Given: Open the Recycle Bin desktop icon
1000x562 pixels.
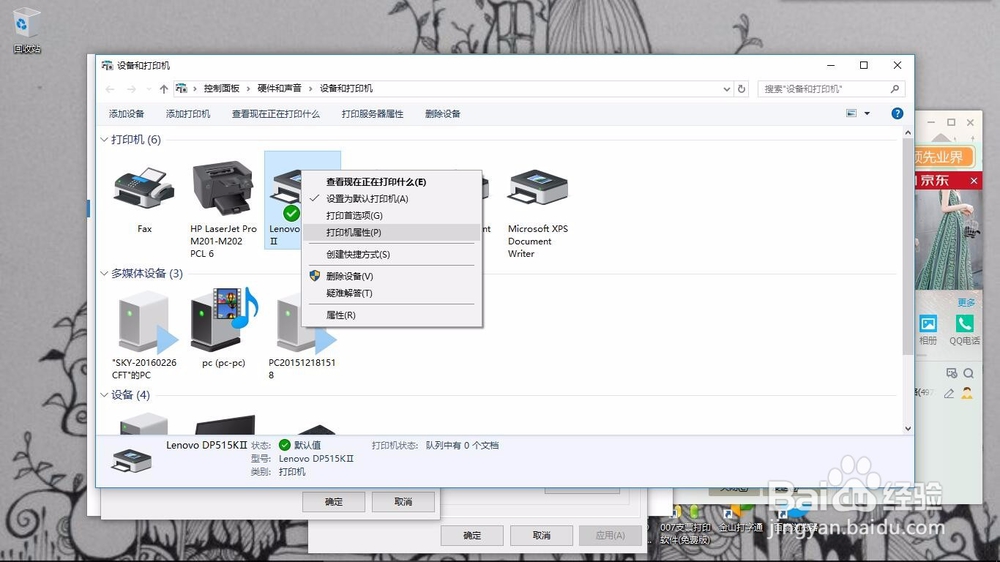Looking at the screenshot, I should [26, 29].
